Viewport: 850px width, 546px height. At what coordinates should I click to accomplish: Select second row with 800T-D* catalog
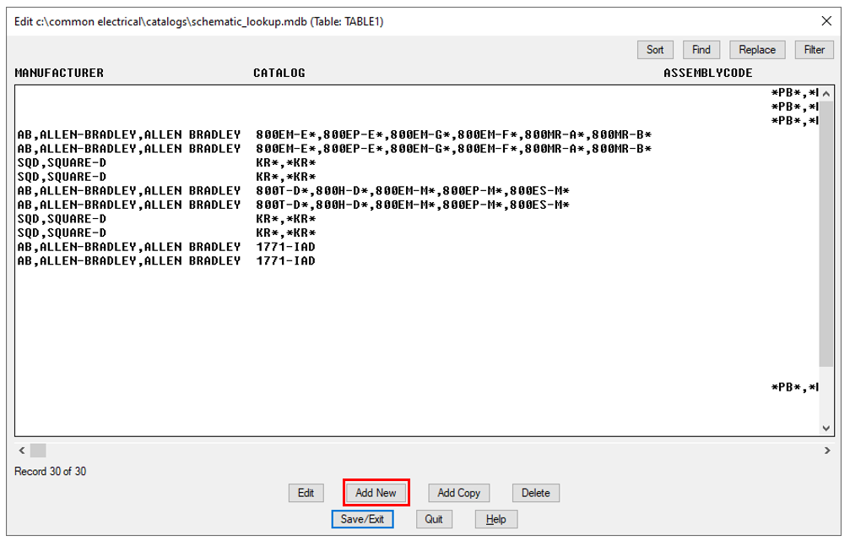[x=416, y=205]
